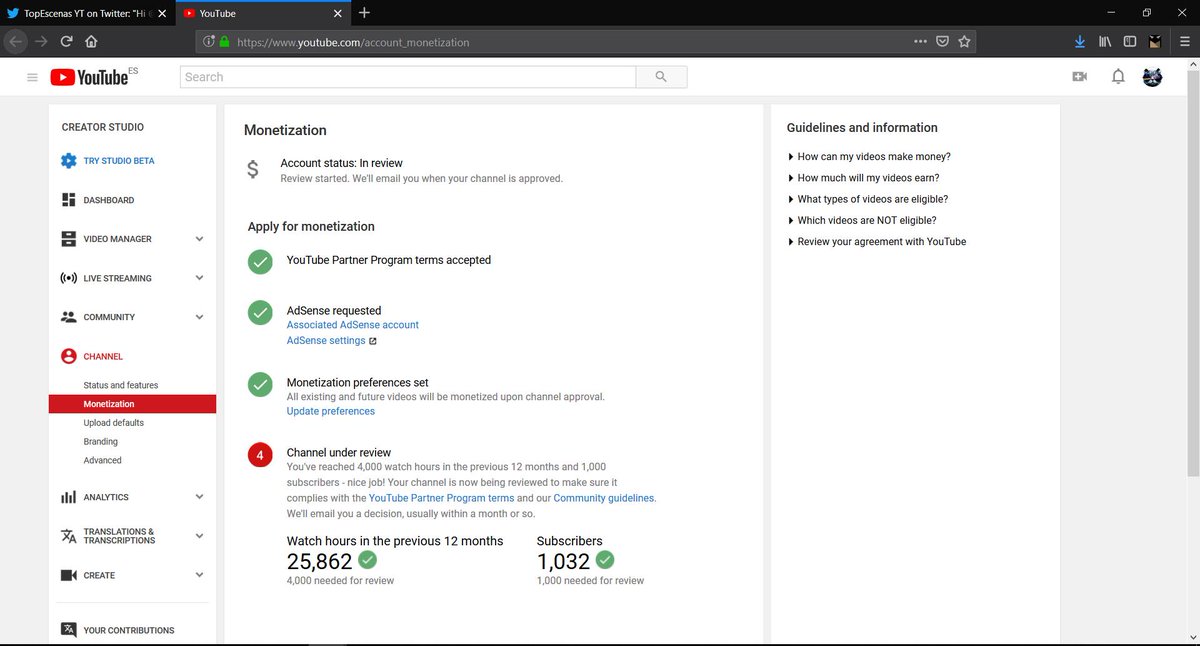This screenshot has height=646, width=1200.
Task: Open the Associated AdSense account link
Action: point(353,325)
